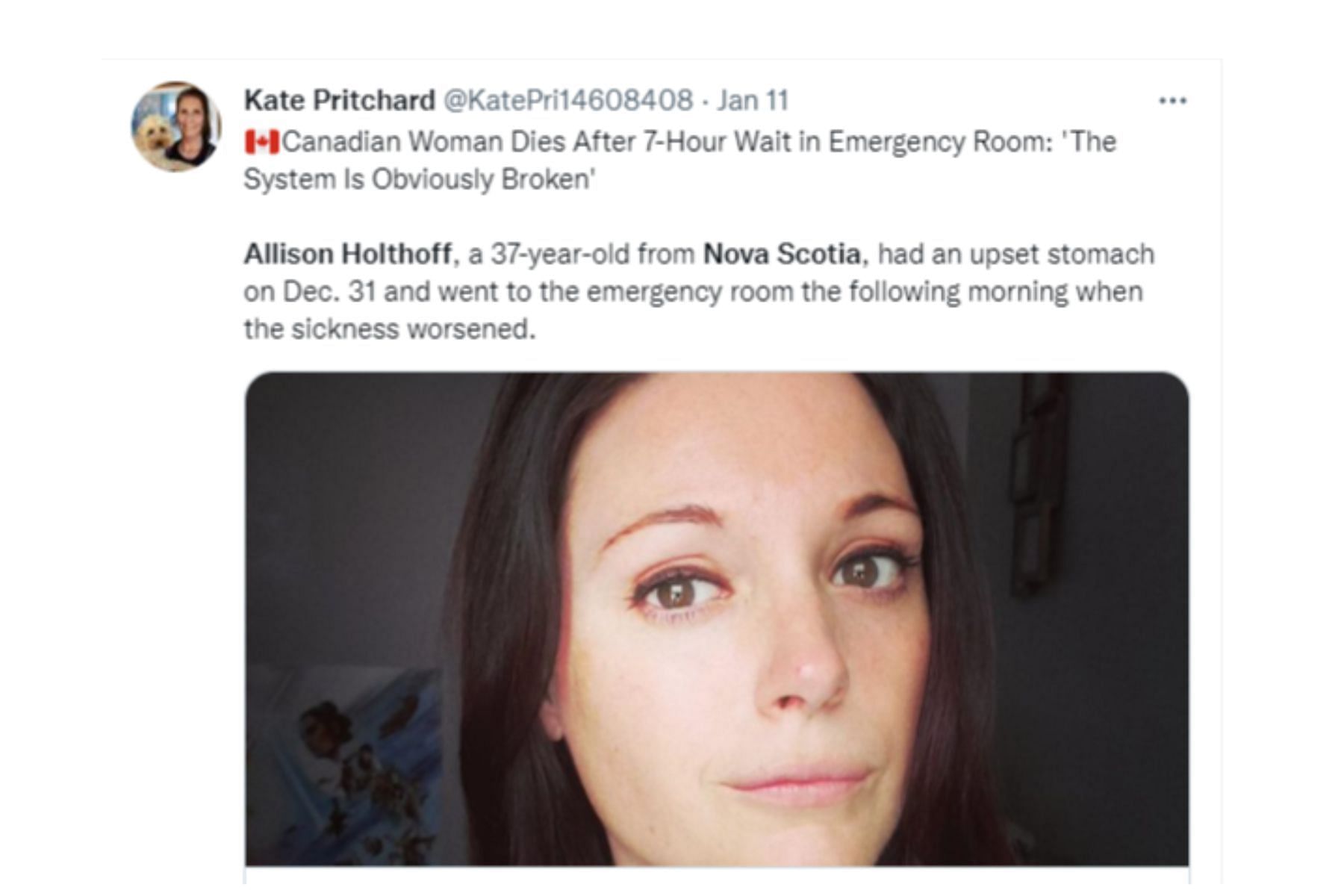Click the 'on Dec. 31' text
The height and width of the screenshot is (896, 1344).
pyautogui.click(x=310, y=292)
